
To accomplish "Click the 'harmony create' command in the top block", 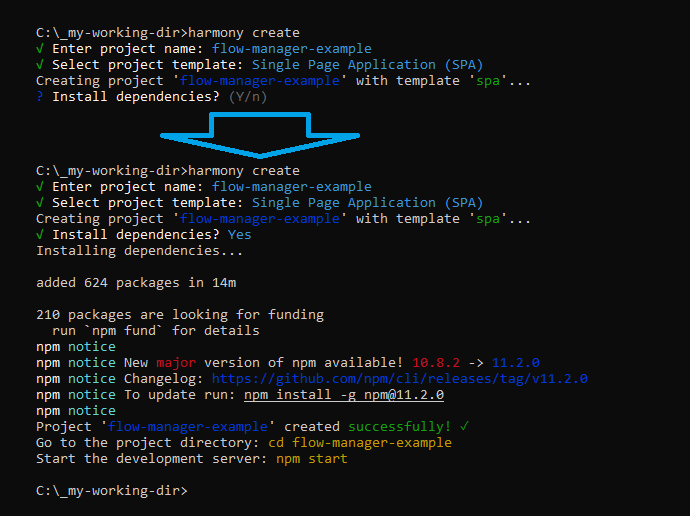I will 243,33.
